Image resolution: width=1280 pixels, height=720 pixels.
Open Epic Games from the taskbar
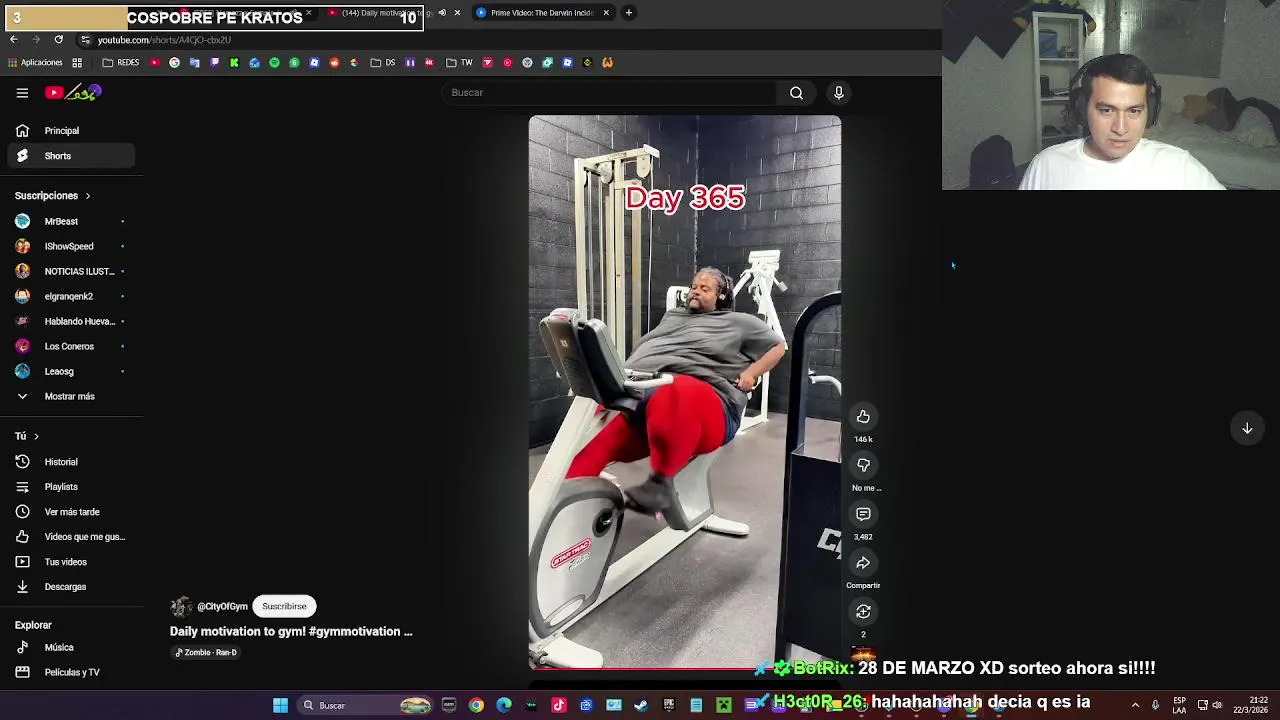pyautogui.click(x=669, y=705)
